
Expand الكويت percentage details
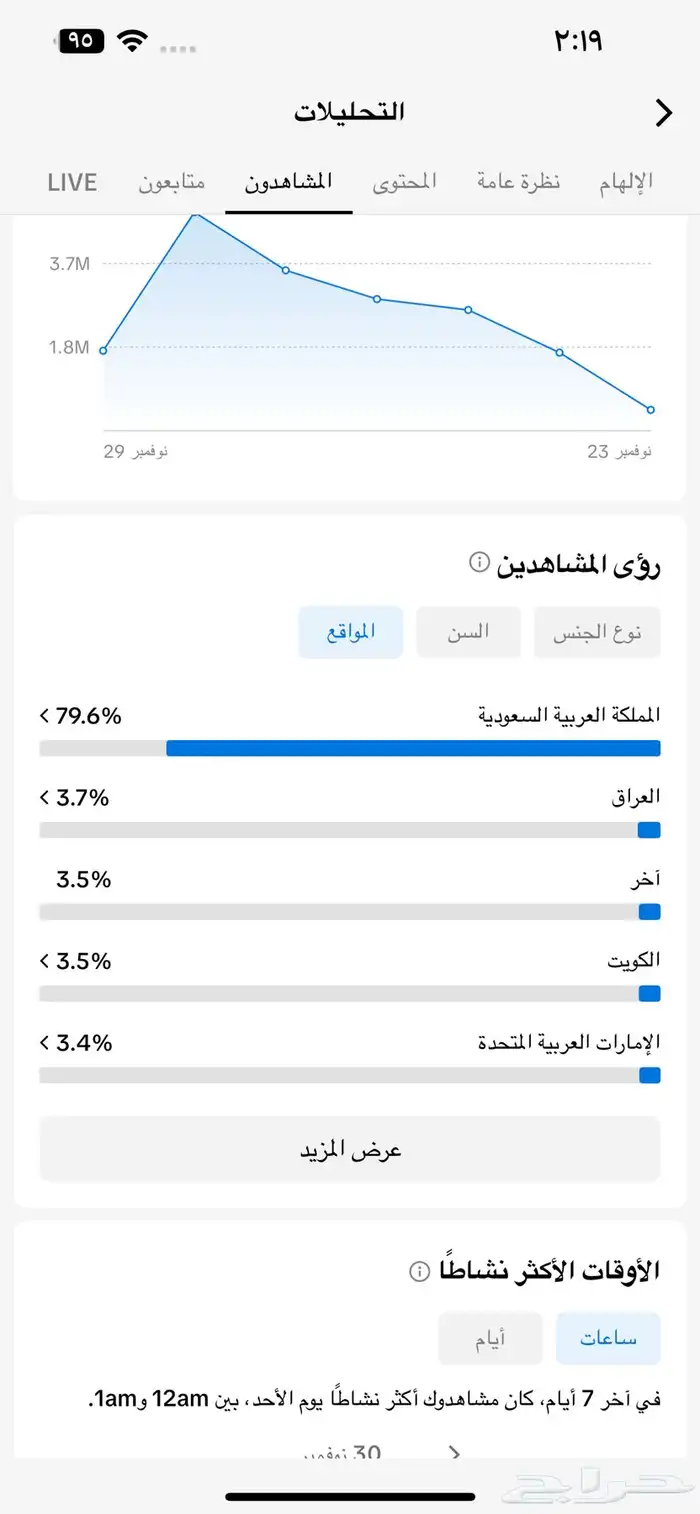pyautogui.click(x=42, y=961)
